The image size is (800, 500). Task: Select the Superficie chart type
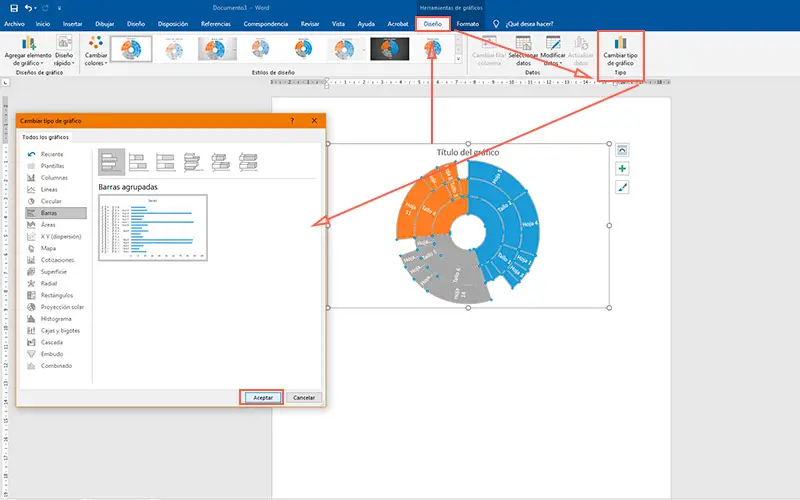(x=56, y=271)
